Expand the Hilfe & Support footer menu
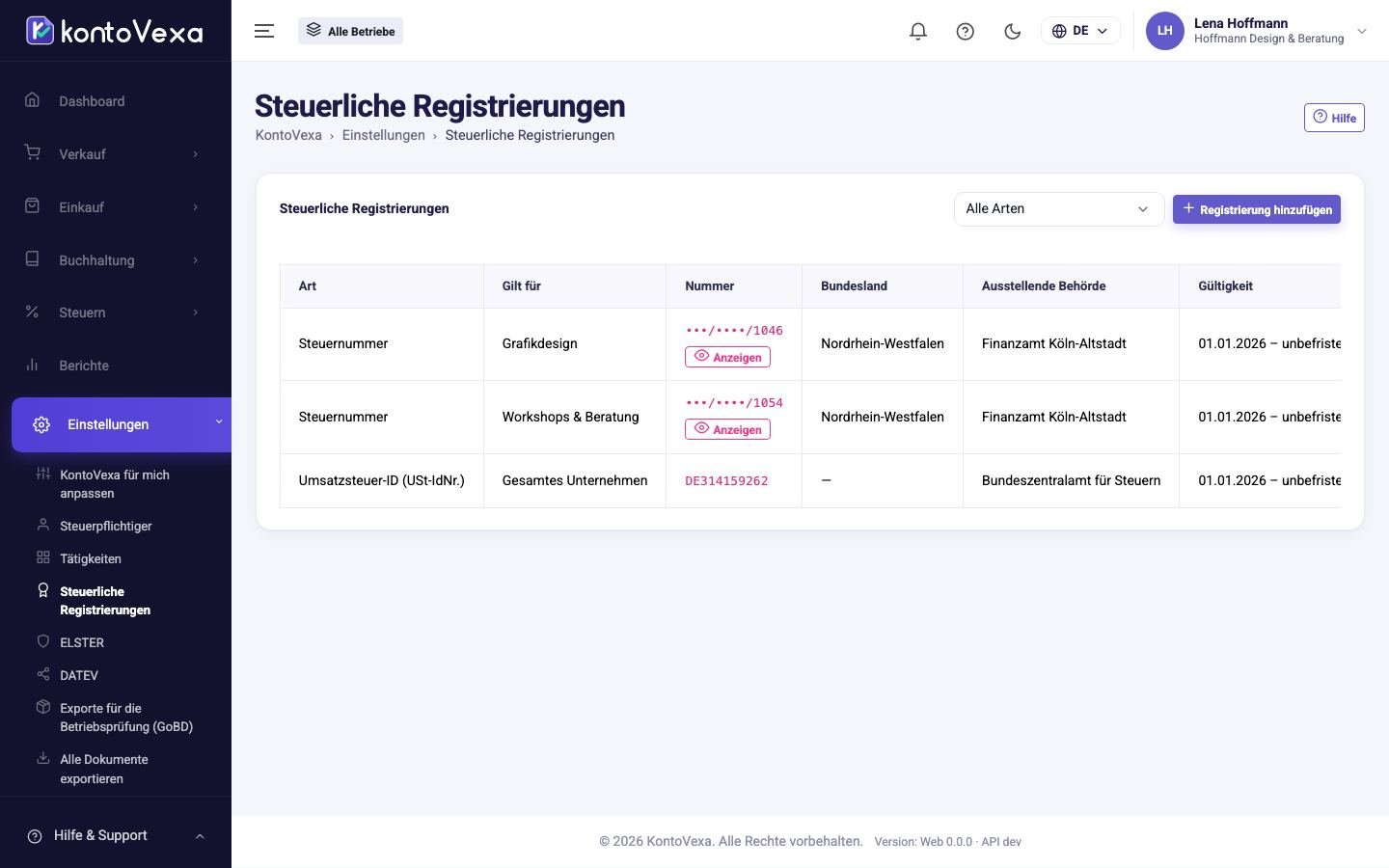Viewport: 1389px width, 868px height. [x=116, y=835]
